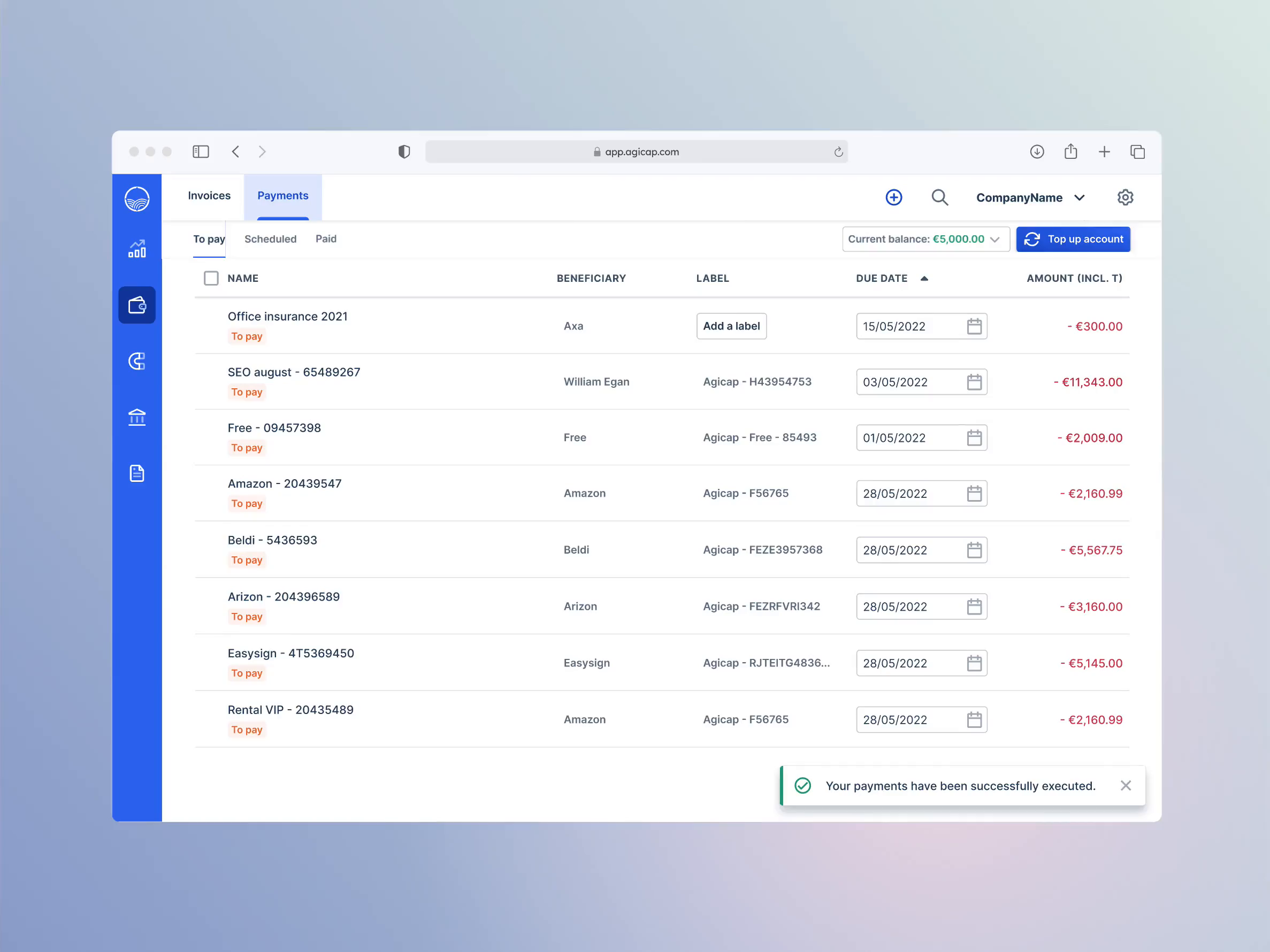Open the analytics chart sidebar icon
Image resolution: width=1270 pixels, height=952 pixels.
click(x=136, y=249)
